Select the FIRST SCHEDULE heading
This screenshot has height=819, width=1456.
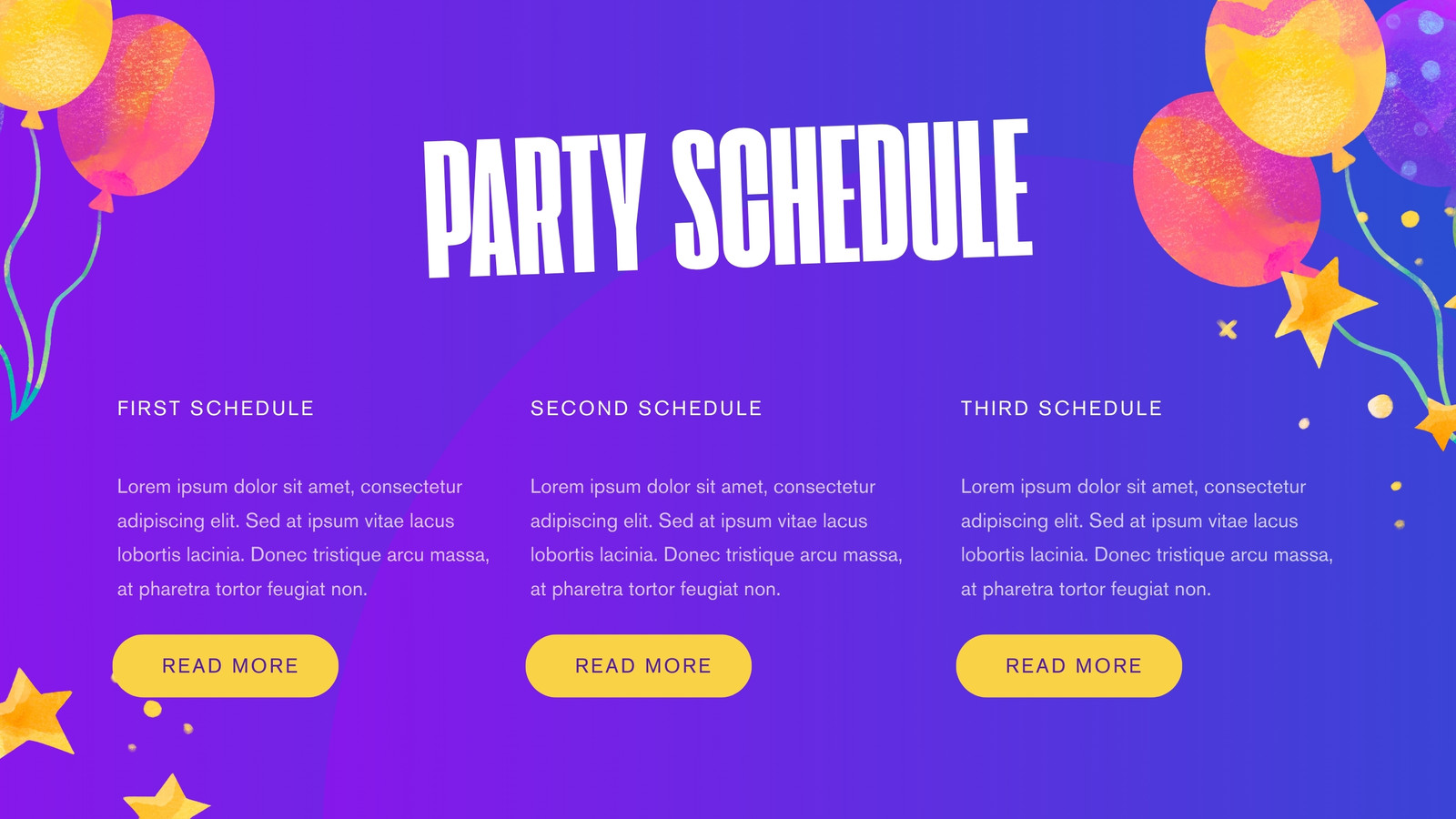(216, 409)
